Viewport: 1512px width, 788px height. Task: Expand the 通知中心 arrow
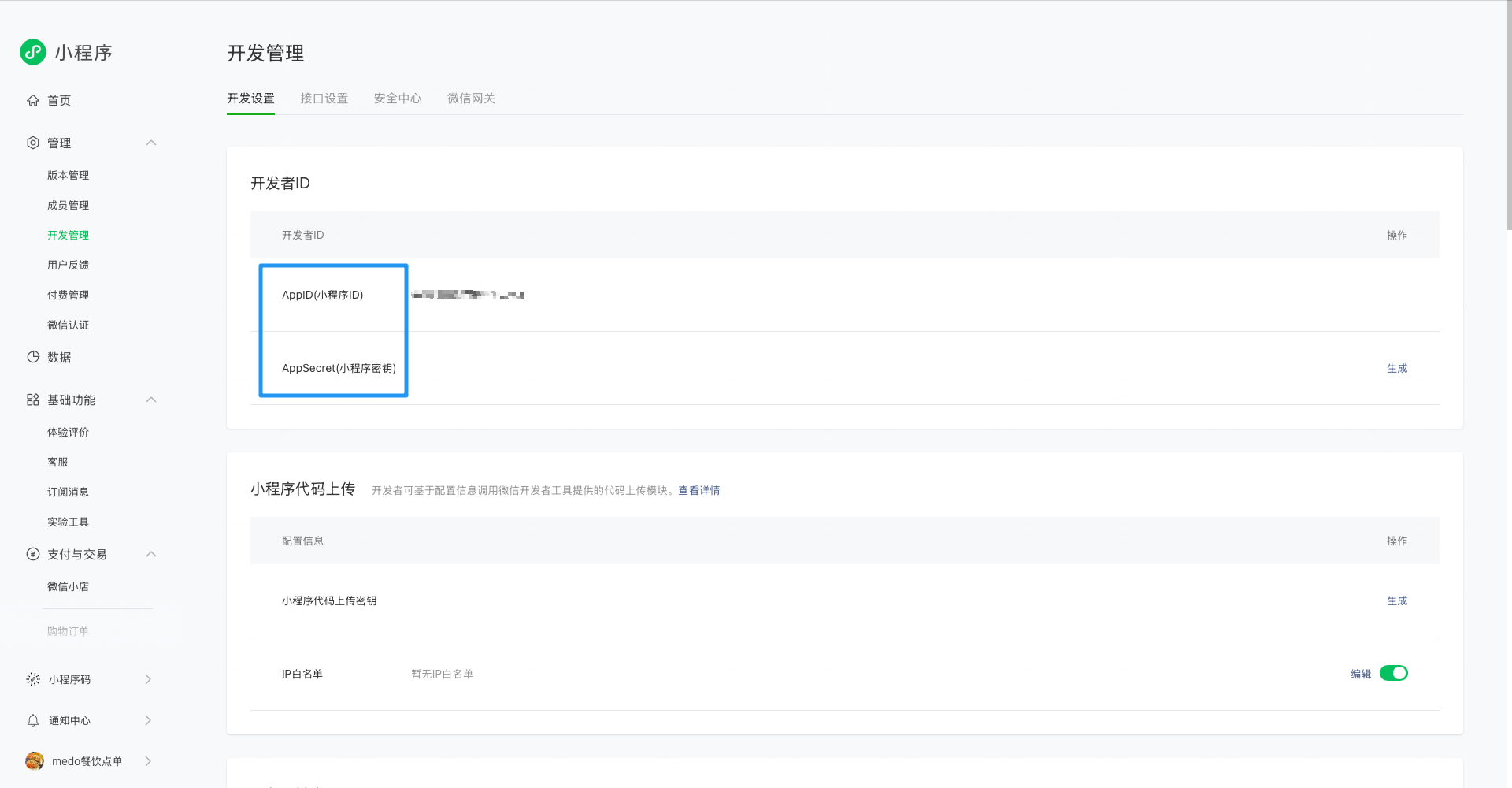tap(148, 720)
